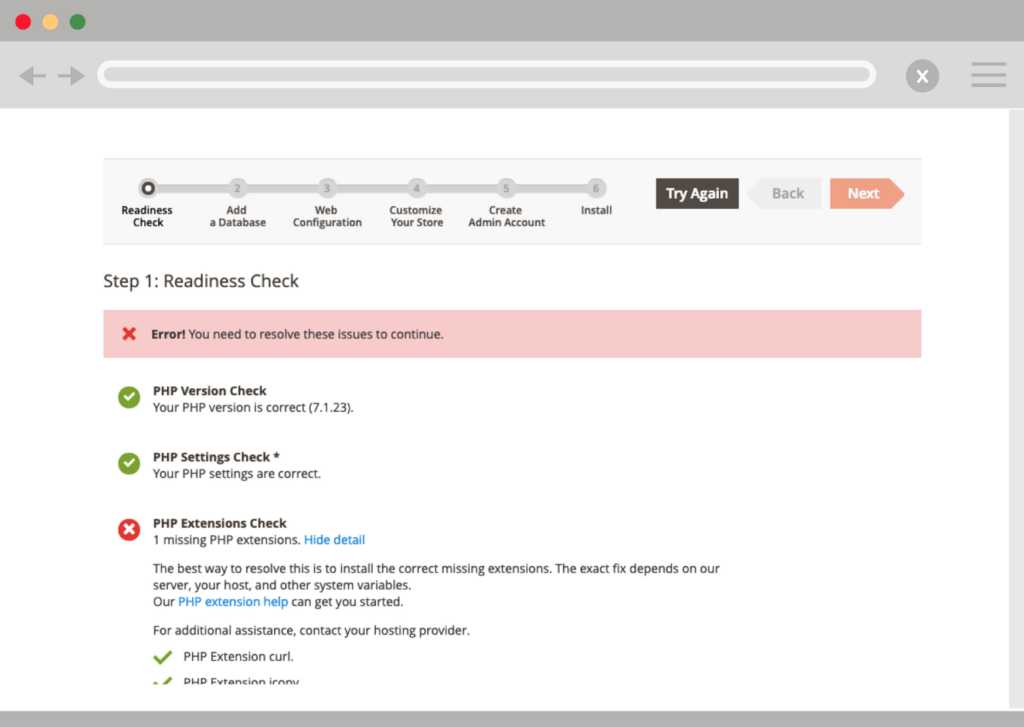1024x727 pixels.
Task: Select the Add a Database step circle
Action: coord(237,187)
